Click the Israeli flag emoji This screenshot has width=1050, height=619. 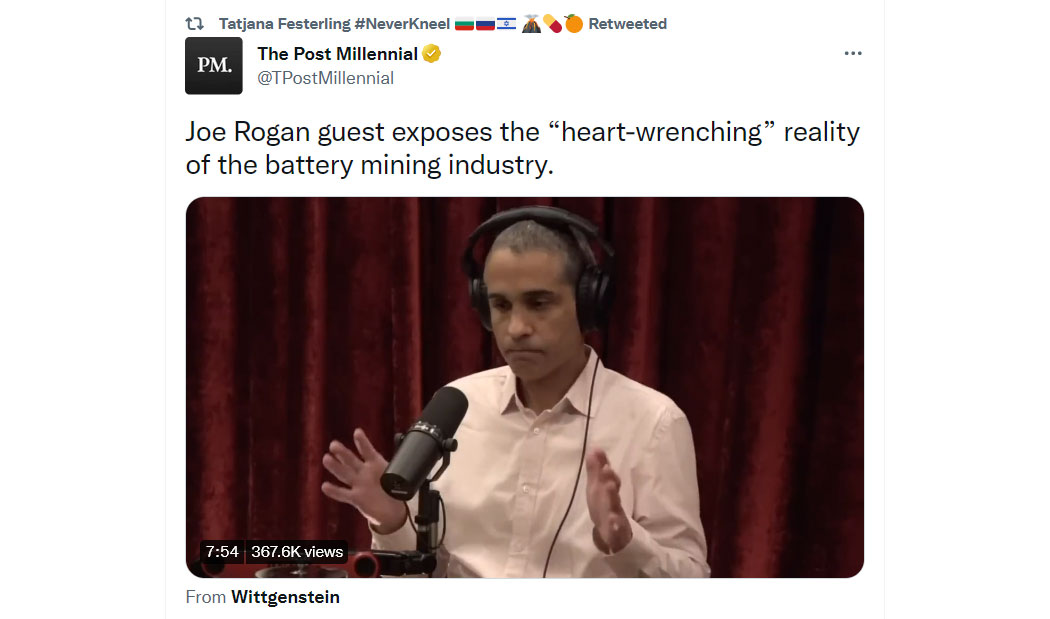point(506,24)
